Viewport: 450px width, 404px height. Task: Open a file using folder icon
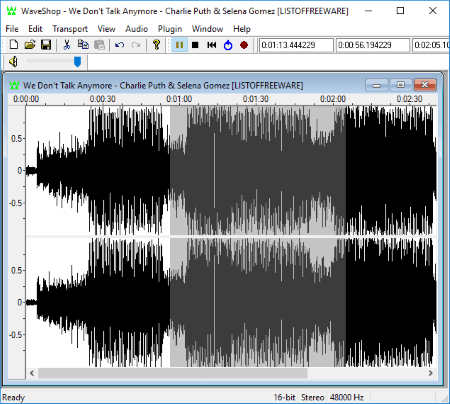coord(30,45)
